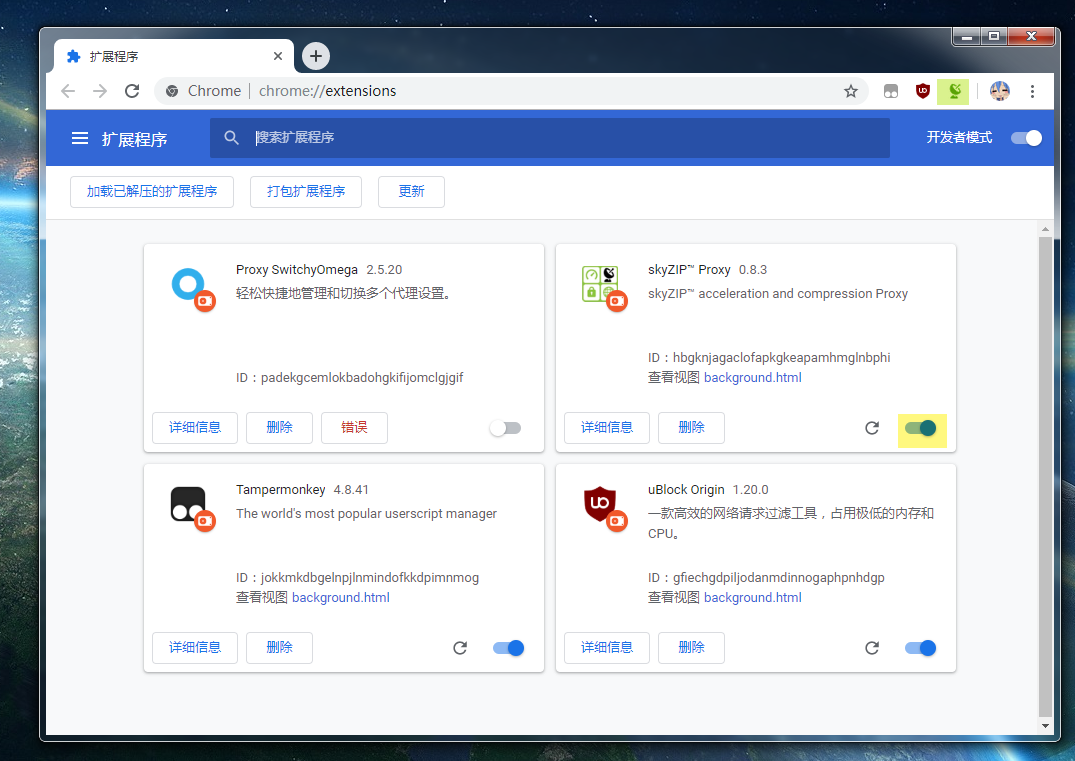Click the skyZIP Proxy extension icon
This screenshot has height=761, width=1075.
coord(604,288)
